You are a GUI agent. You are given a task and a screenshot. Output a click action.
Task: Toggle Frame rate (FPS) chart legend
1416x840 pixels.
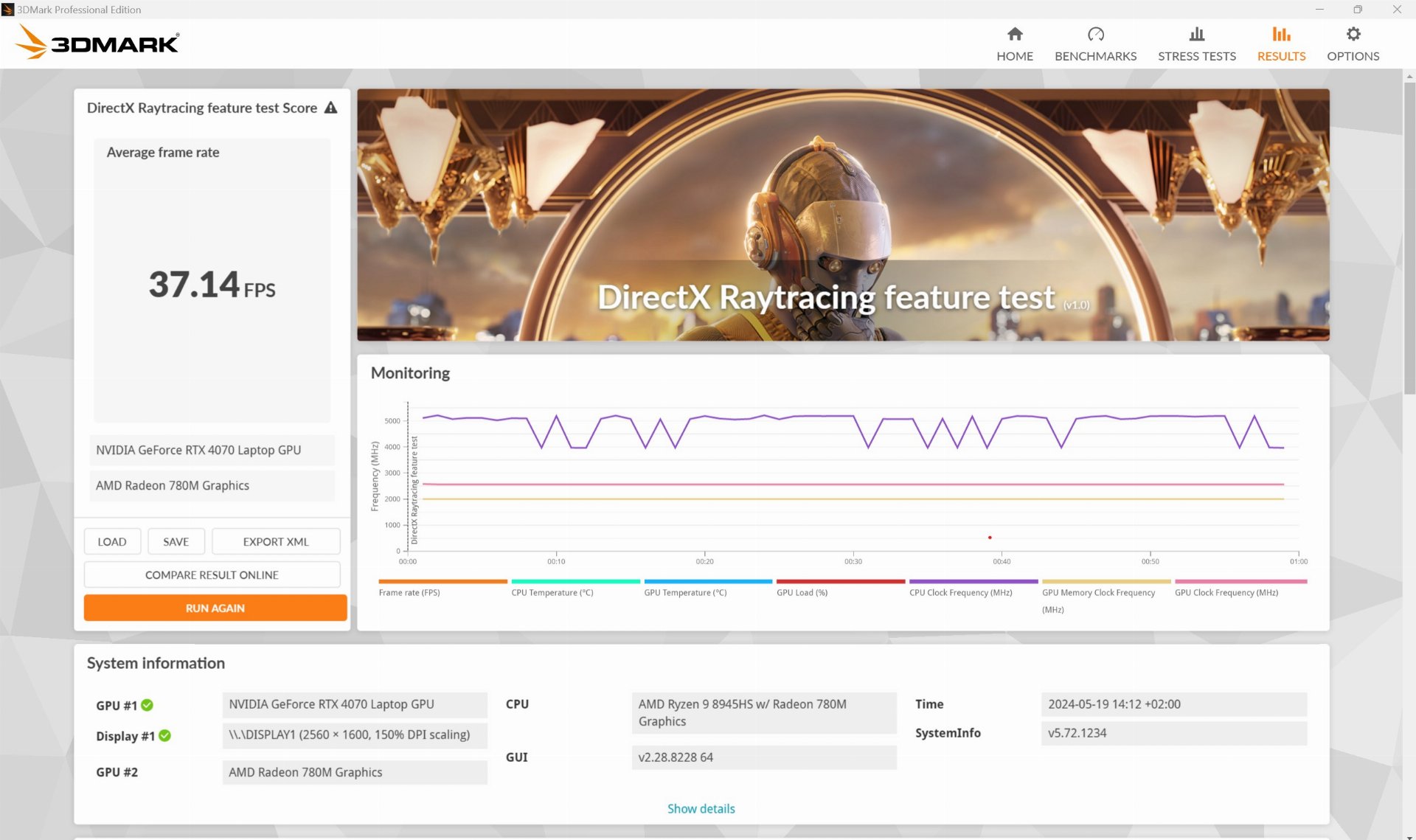click(x=409, y=592)
